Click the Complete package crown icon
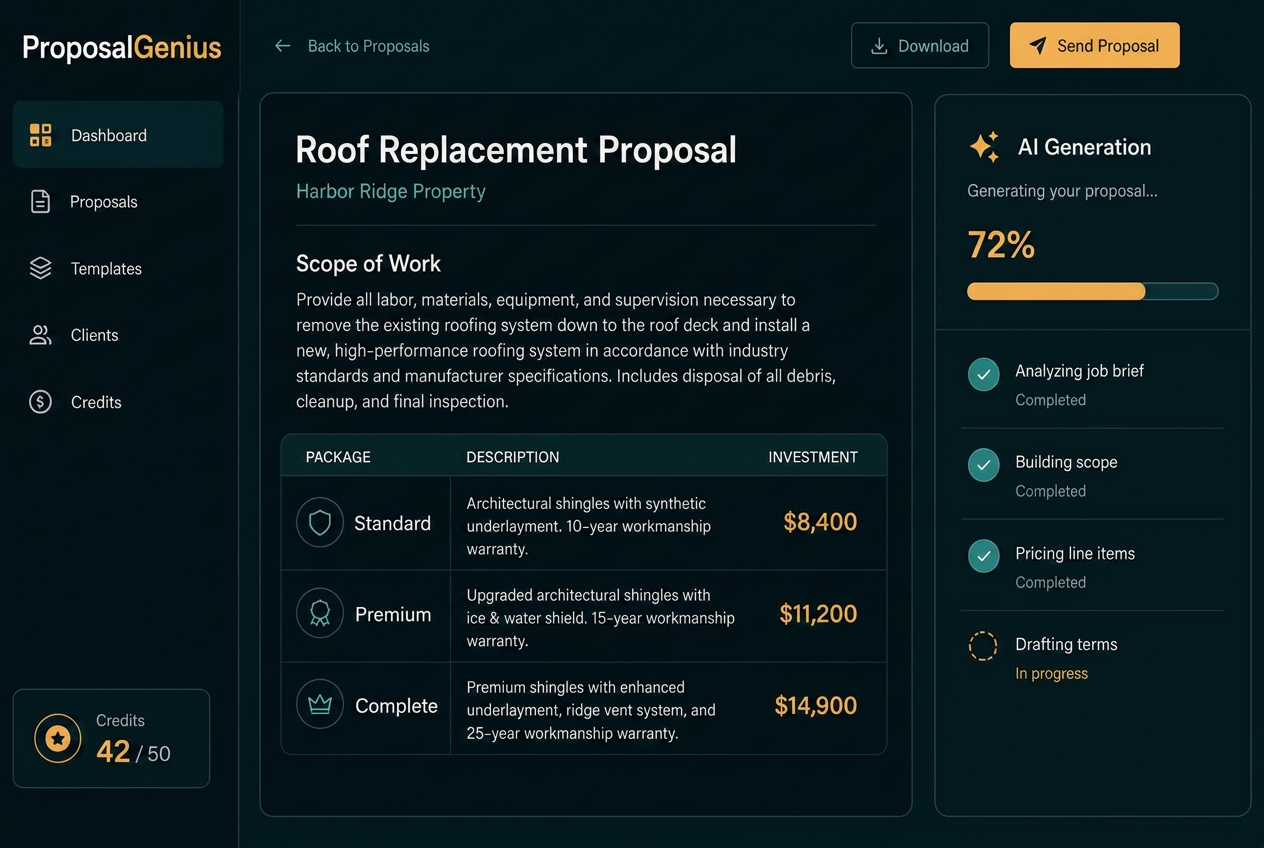Screen dimensions: 1264x848 pyautogui.click(x=320, y=705)
